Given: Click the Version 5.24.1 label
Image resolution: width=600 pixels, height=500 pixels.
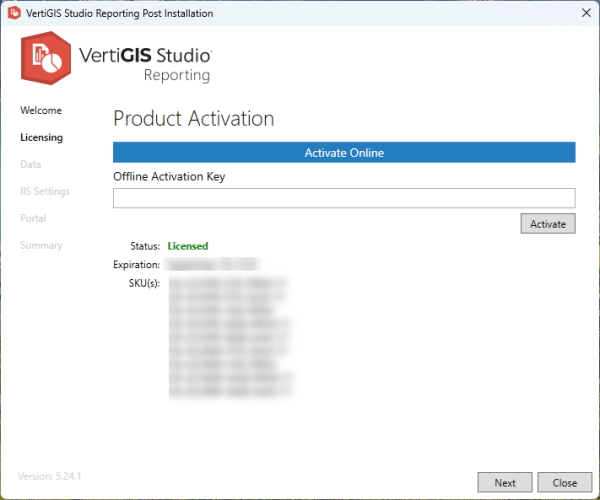Looking at the screenshot, I should 51,476.
